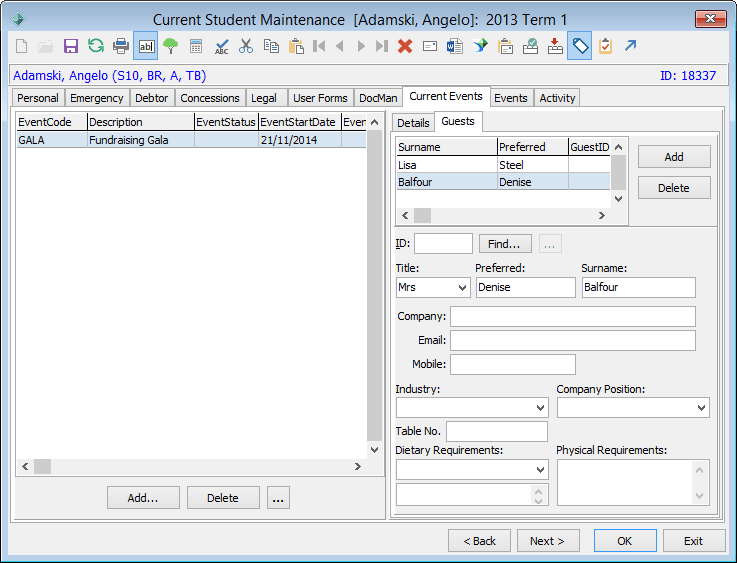The width and height of the screenshot is (737, 563).
Task: Click the OK button
Action: pos(625,541)
